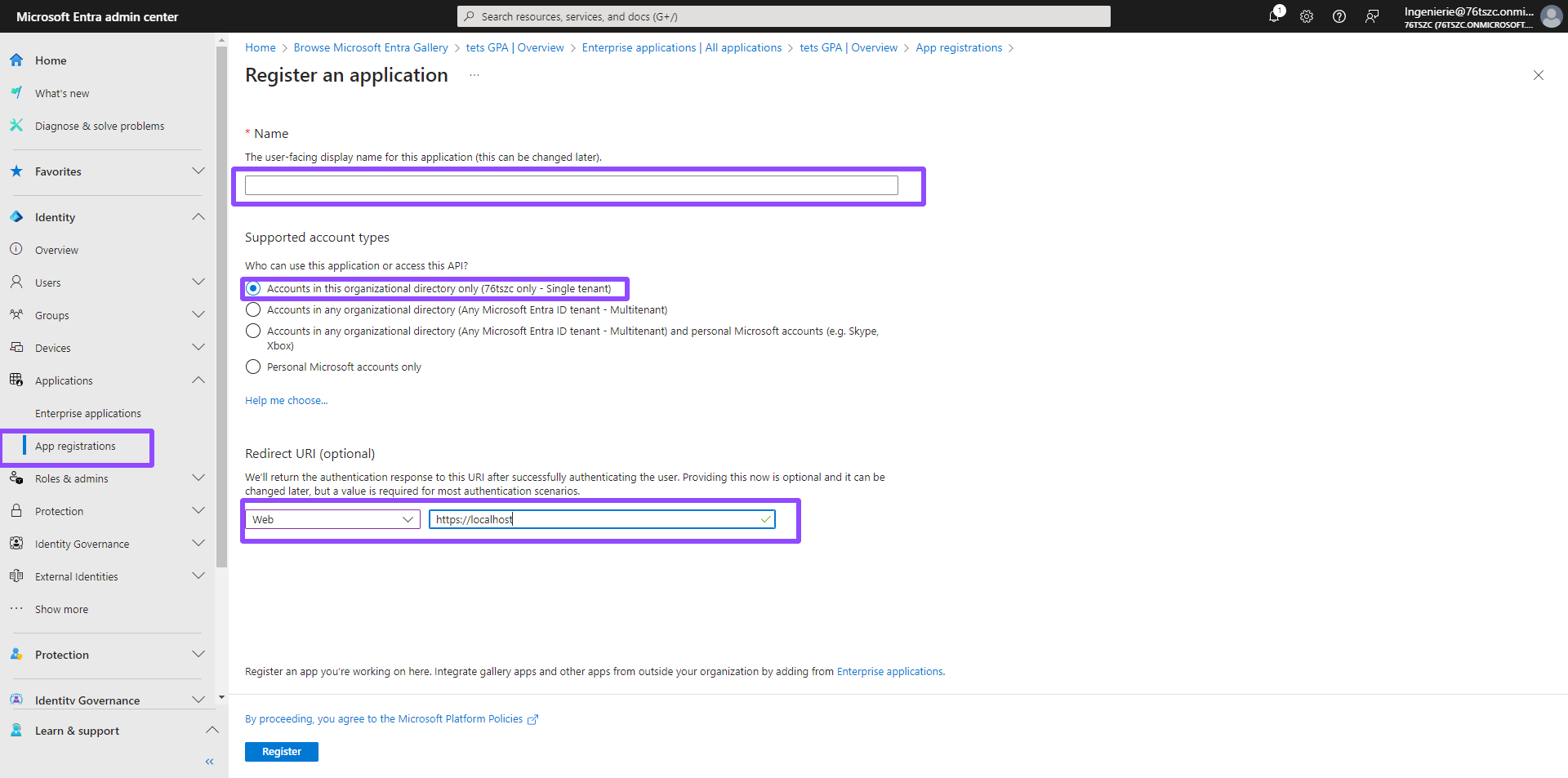Viewport: 1568px width, 778px height.
Task: Click the Protection lock icon under Identity
Action: [16, 510]
